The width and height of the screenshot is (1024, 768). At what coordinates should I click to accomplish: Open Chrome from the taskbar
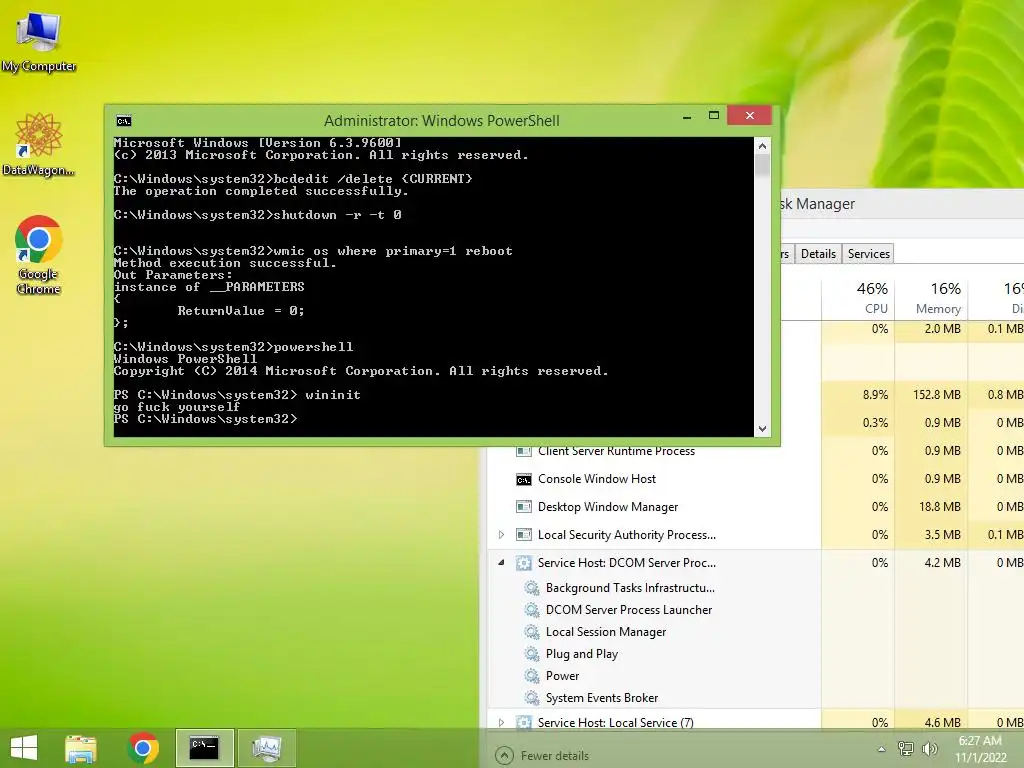point(143,748)
